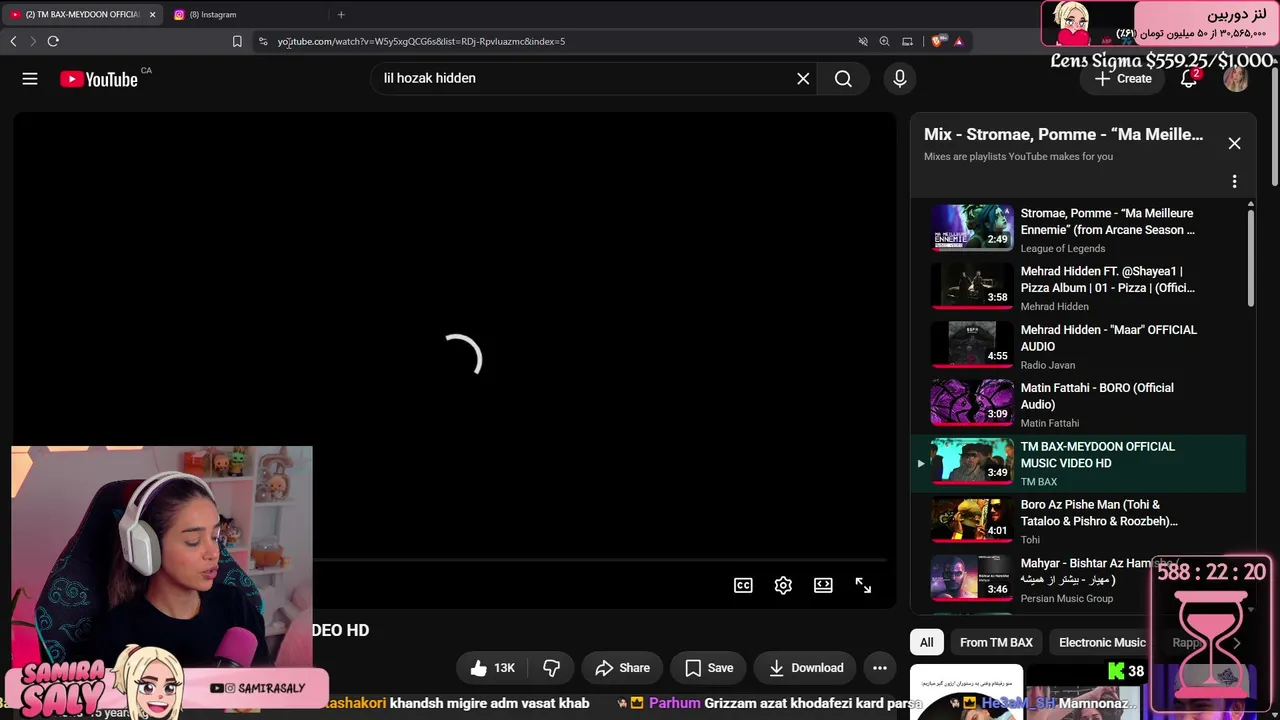1280x720 pixels.
Task: Click the search magnifier button
Action: point(843,79)
